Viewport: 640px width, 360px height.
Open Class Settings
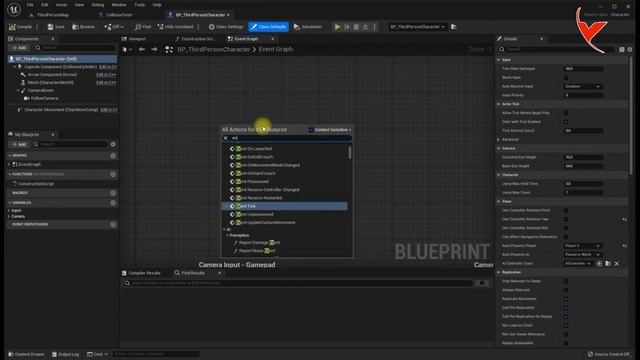point(226,27)
